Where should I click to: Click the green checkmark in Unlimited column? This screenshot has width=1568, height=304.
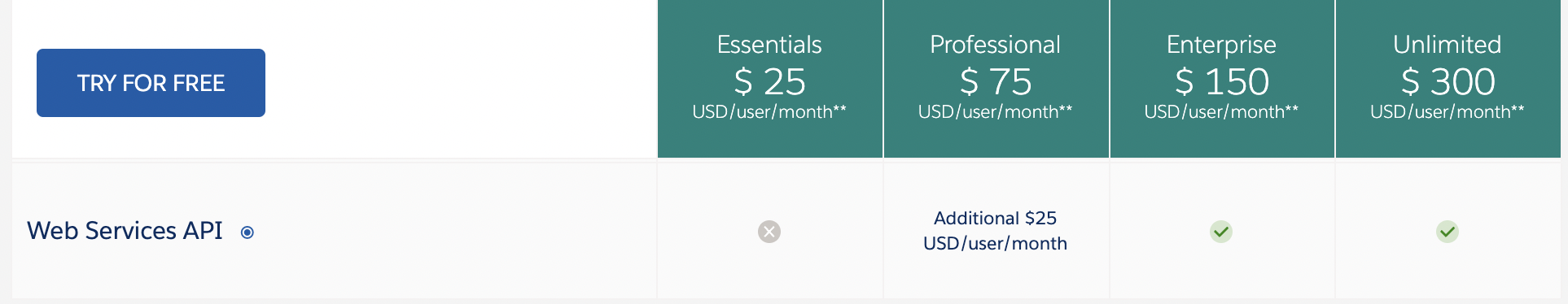[x=1448, y=232]
